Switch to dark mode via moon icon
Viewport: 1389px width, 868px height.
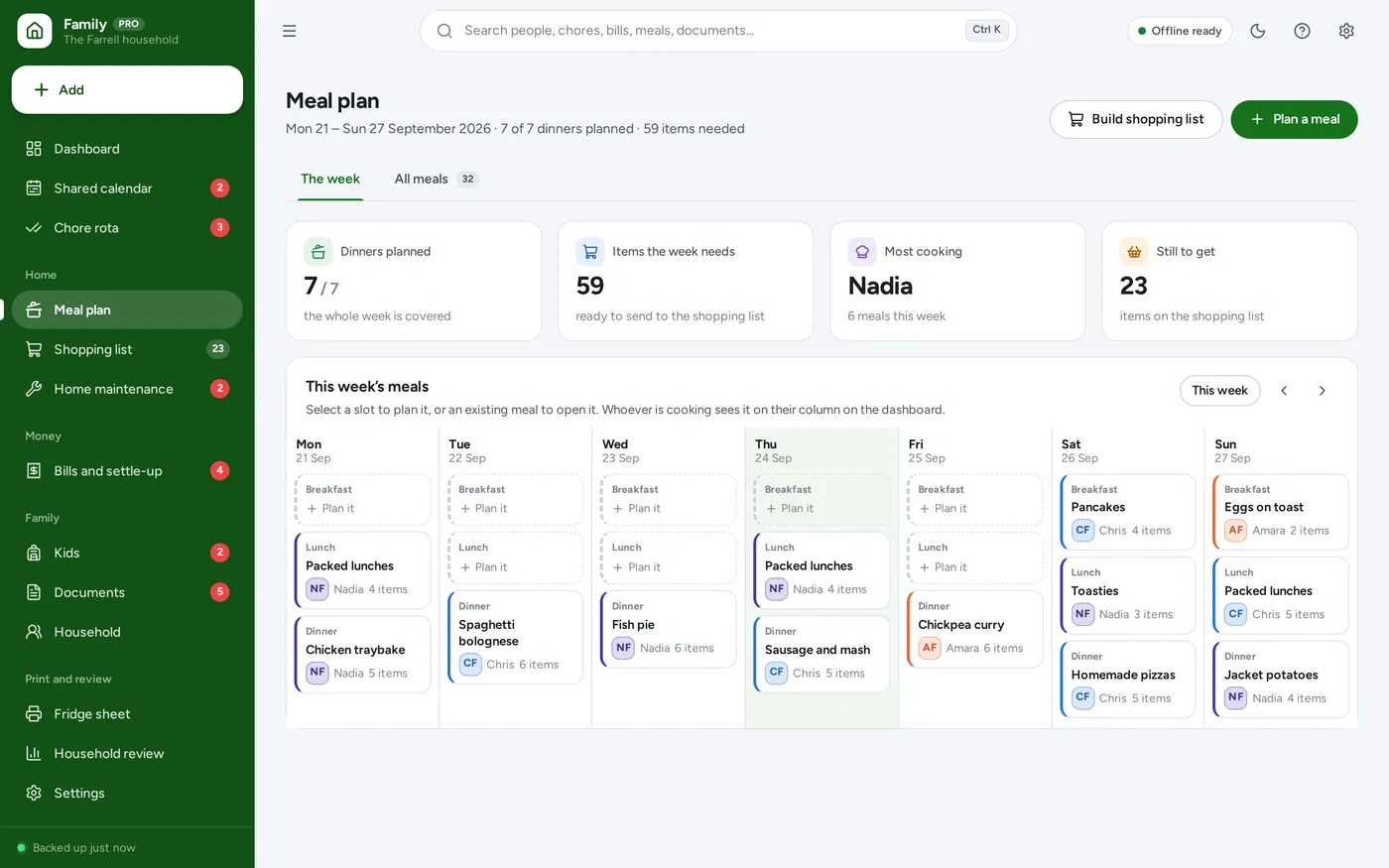[1258, 31]
